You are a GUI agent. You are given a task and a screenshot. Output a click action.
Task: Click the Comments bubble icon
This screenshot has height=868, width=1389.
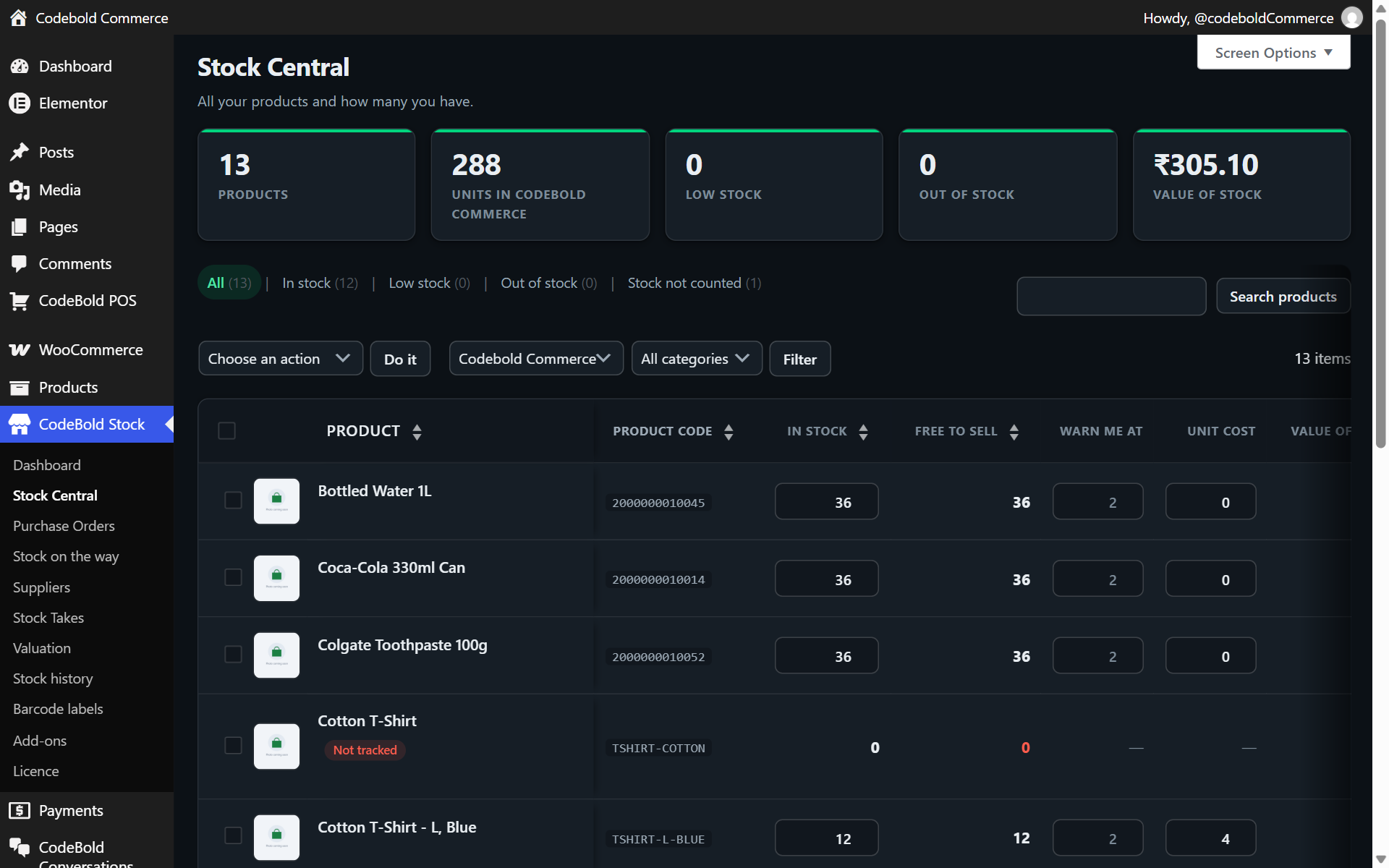pyautogui.click(x=20, y=263)
